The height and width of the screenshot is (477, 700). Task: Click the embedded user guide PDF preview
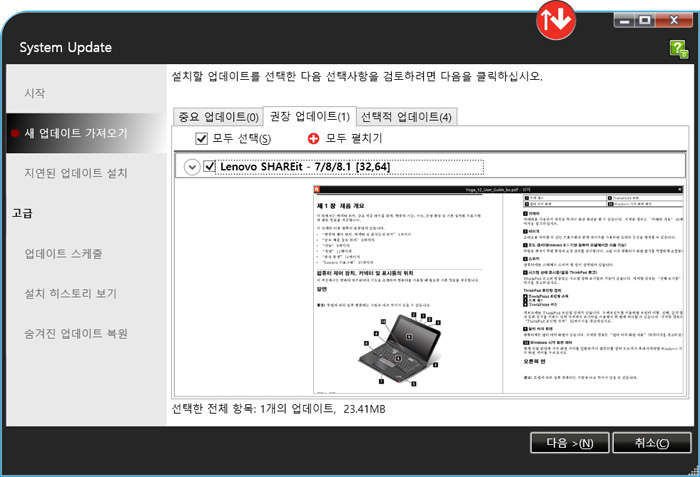coord(498,290)
